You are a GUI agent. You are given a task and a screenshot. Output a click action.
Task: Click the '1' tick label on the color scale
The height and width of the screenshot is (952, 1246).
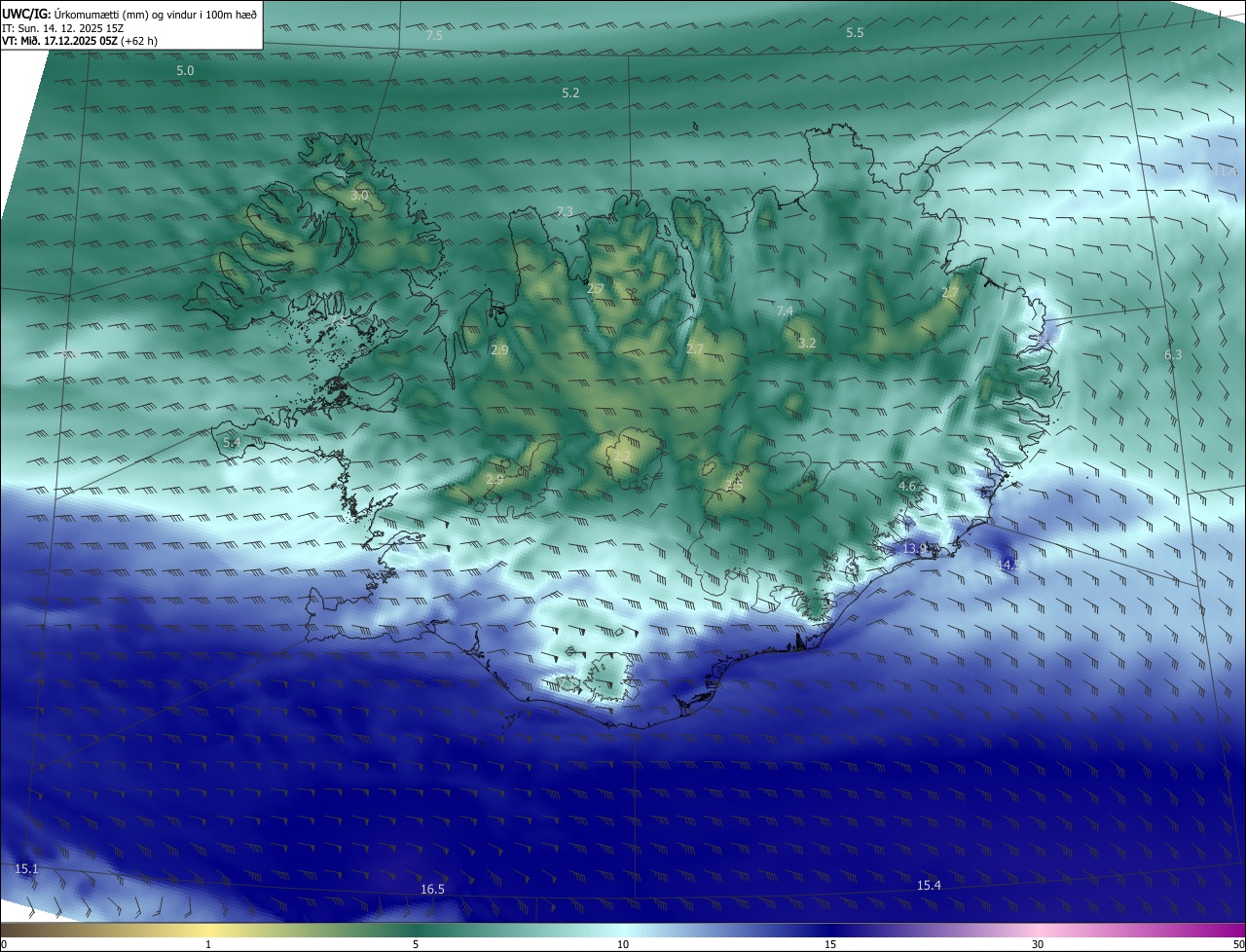click(x=208, y=944)
